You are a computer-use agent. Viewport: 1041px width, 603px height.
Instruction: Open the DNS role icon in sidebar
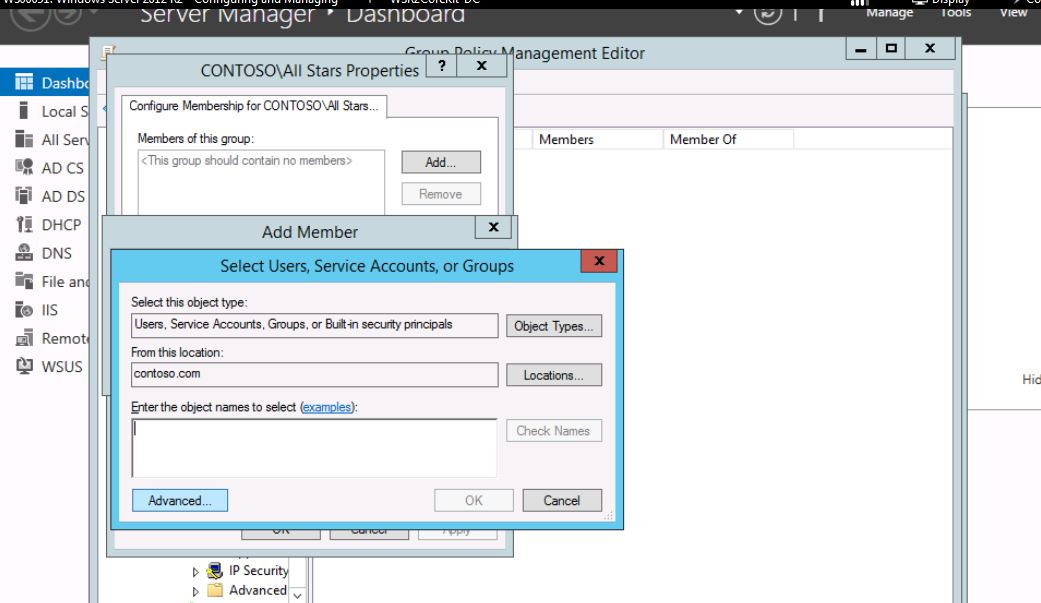(24, 253)
